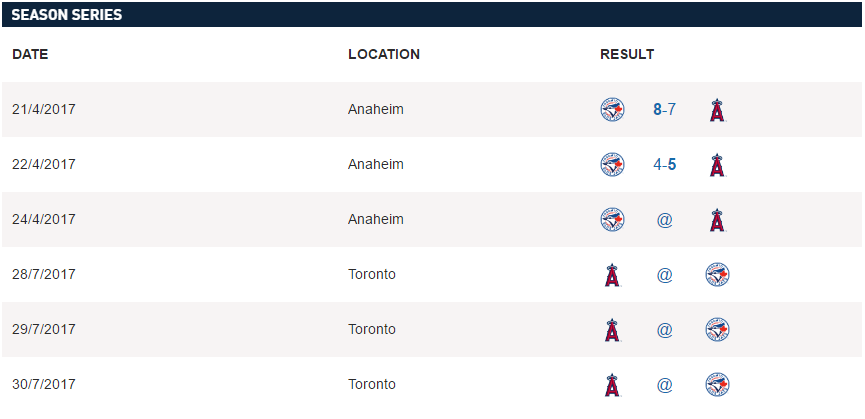The height and width of the screenshot is (419, 865).
Task: Click Angels logo in 21/4/2017 row
Action: point(716,110)
